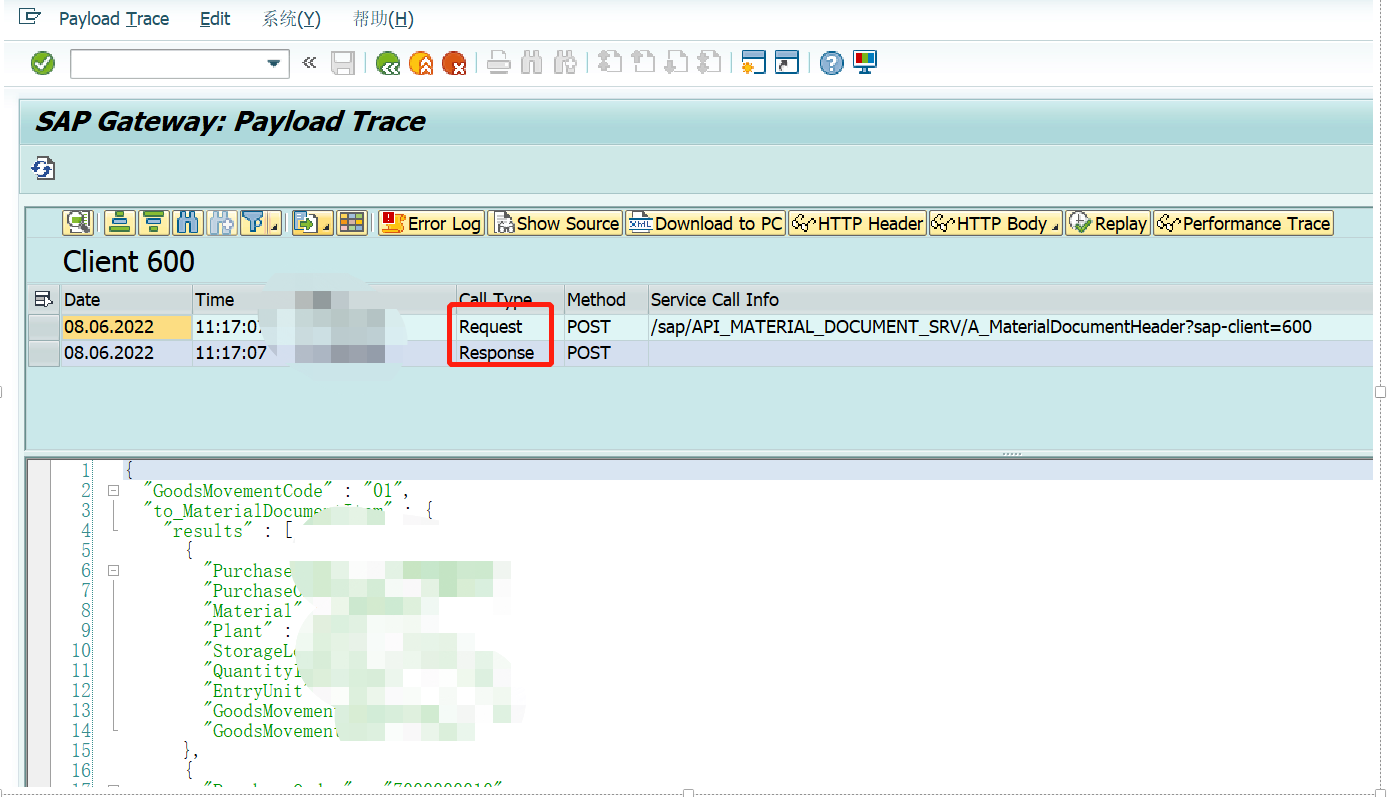This screenshot has width=1387, height=797.
Task: Click Download to PC
Action: [705, 223]
